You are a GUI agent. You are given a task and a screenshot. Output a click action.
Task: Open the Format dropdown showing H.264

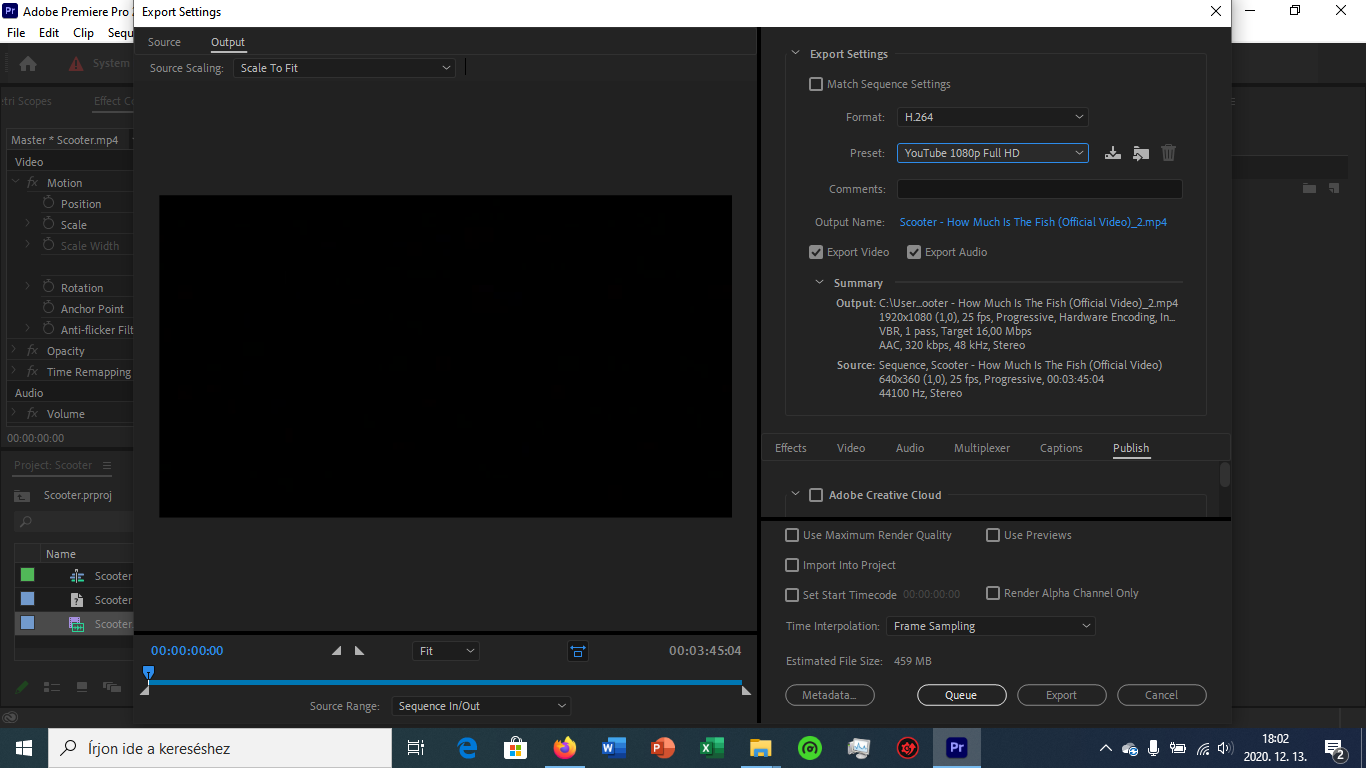992,117
